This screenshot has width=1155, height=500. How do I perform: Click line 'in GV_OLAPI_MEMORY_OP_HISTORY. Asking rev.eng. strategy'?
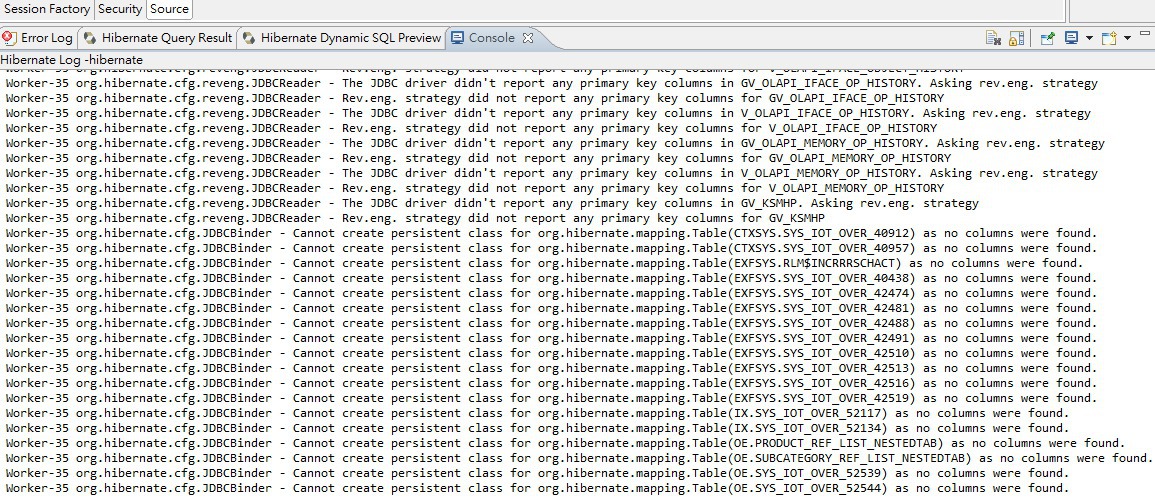(555, 143)
